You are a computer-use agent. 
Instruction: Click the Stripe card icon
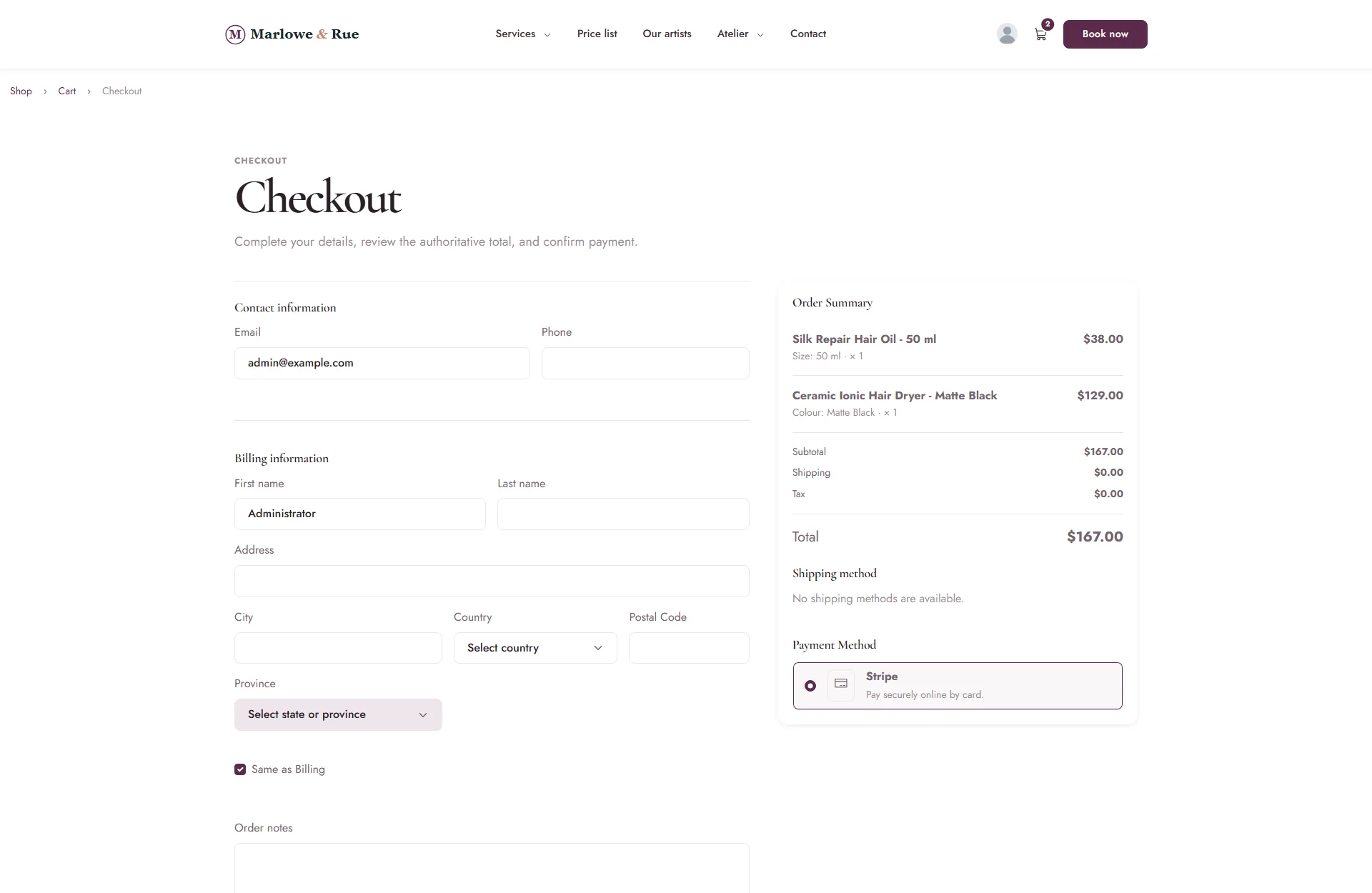point(841,684)
